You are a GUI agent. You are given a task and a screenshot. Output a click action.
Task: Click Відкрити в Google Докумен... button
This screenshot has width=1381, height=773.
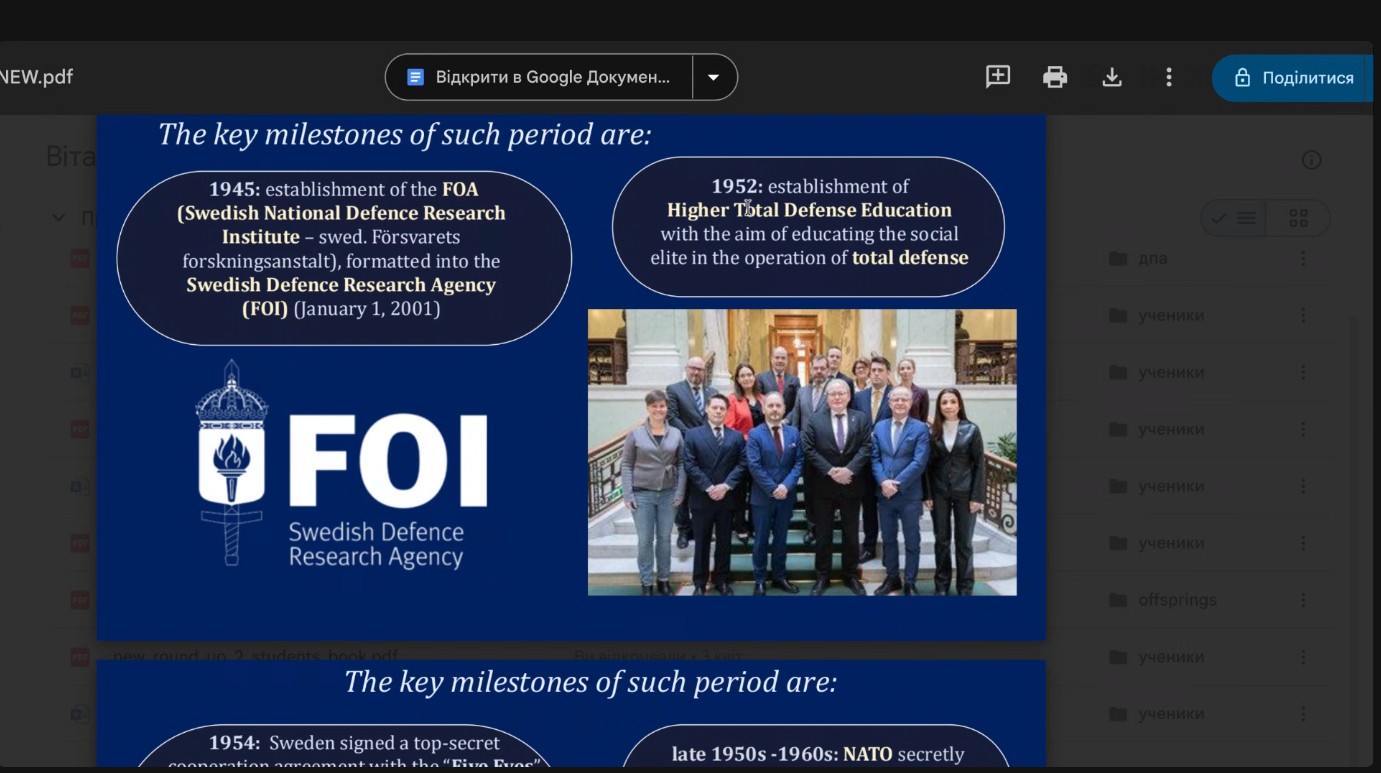click(x=540, y=77)
